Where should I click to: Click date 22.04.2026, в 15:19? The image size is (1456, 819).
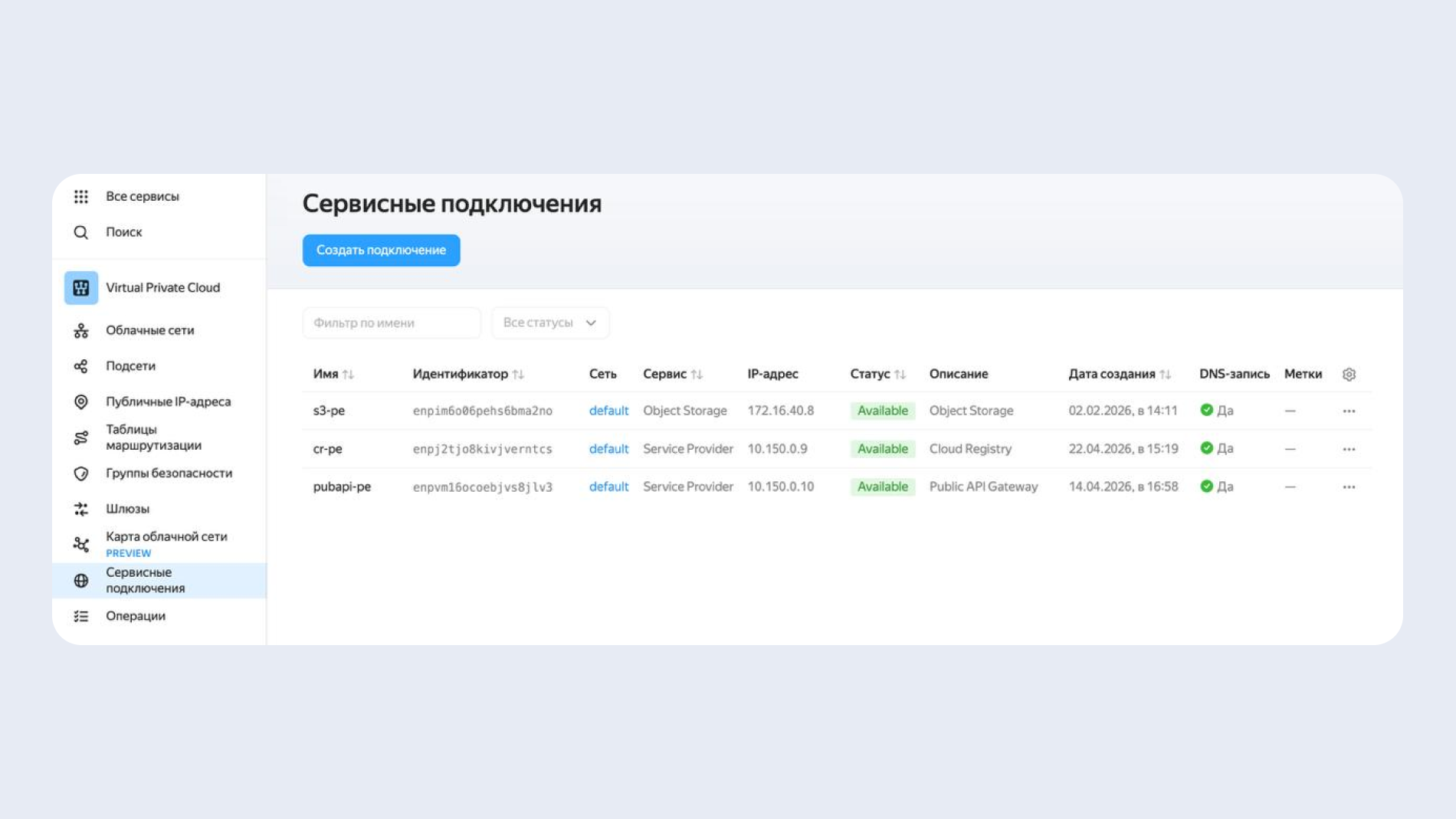coord(1123,449)
